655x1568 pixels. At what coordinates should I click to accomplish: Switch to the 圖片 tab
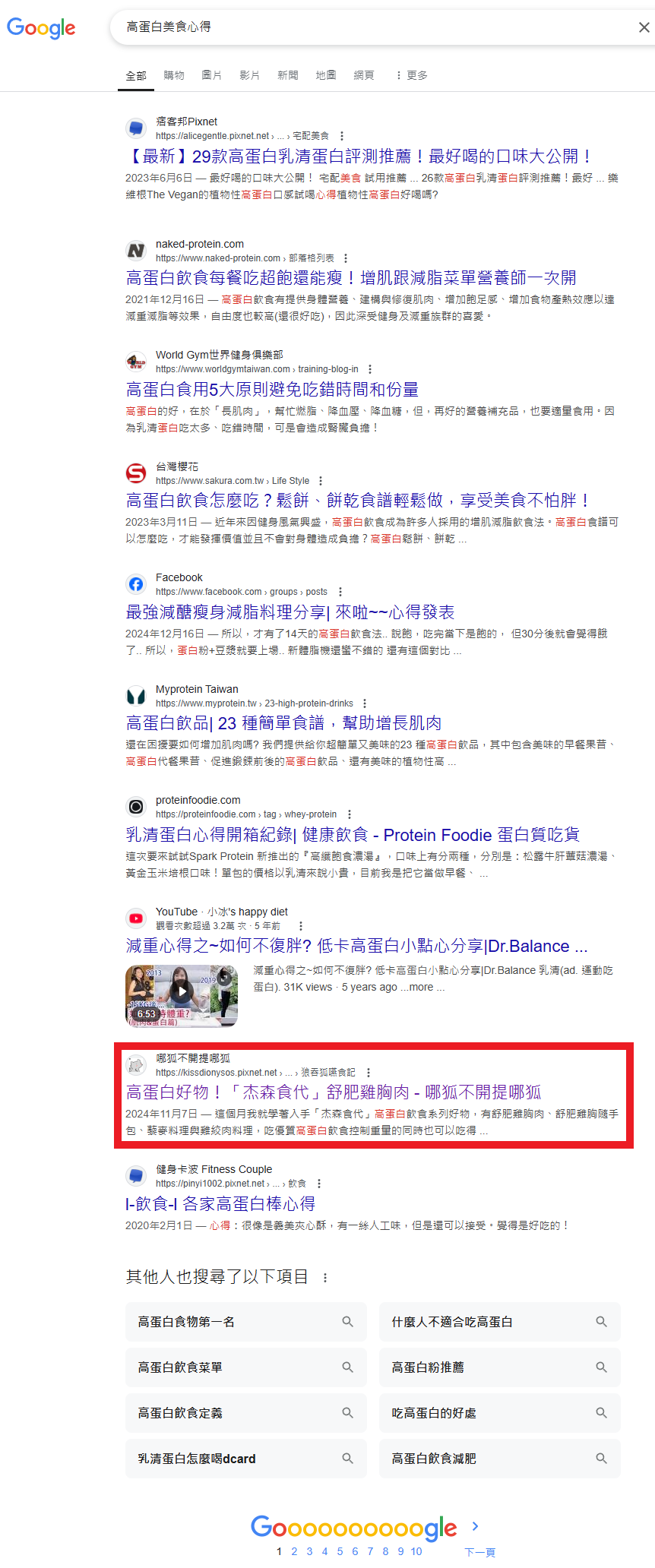tap(212, 75)
